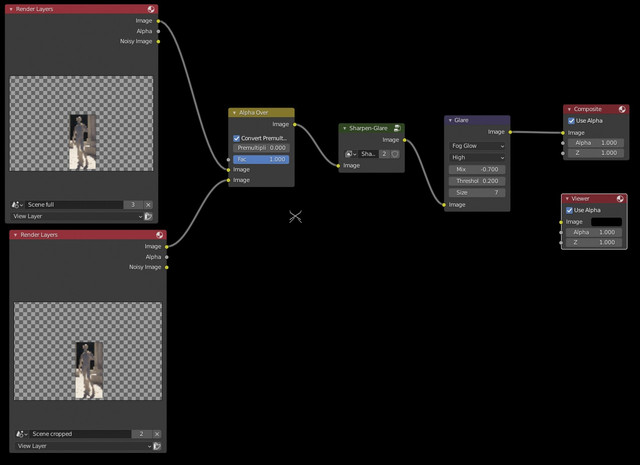Toggle preview icon on Scene cropped Render Layers header

pos(160,235)
